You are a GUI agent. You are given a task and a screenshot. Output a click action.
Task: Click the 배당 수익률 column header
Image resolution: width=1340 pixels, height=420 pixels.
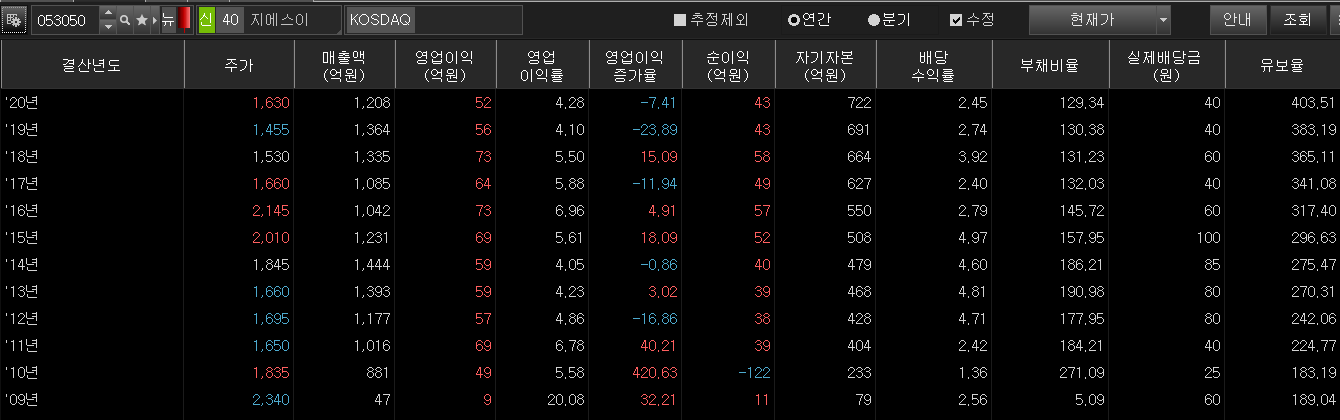[934, 66]
